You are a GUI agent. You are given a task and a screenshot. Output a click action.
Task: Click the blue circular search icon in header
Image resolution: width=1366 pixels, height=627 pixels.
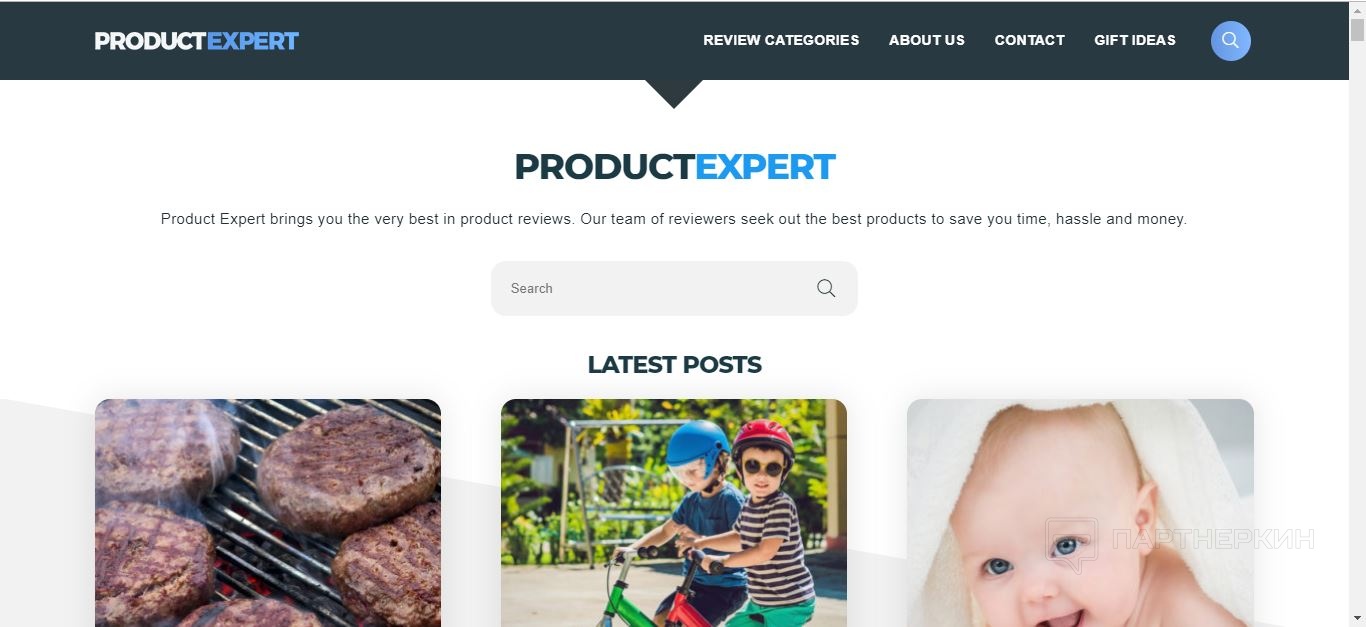1230,41
